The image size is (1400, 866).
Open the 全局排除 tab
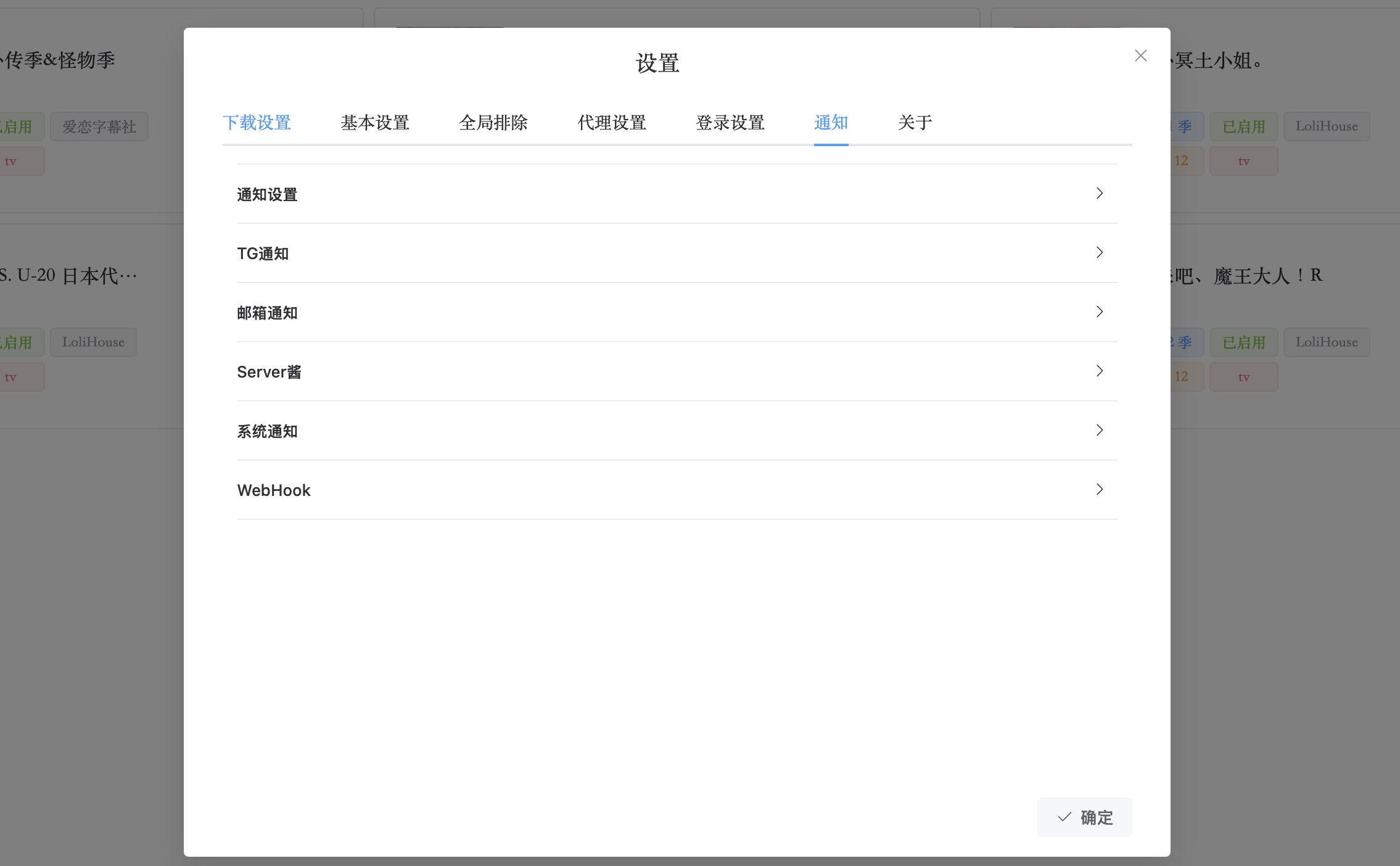[493, 123]
